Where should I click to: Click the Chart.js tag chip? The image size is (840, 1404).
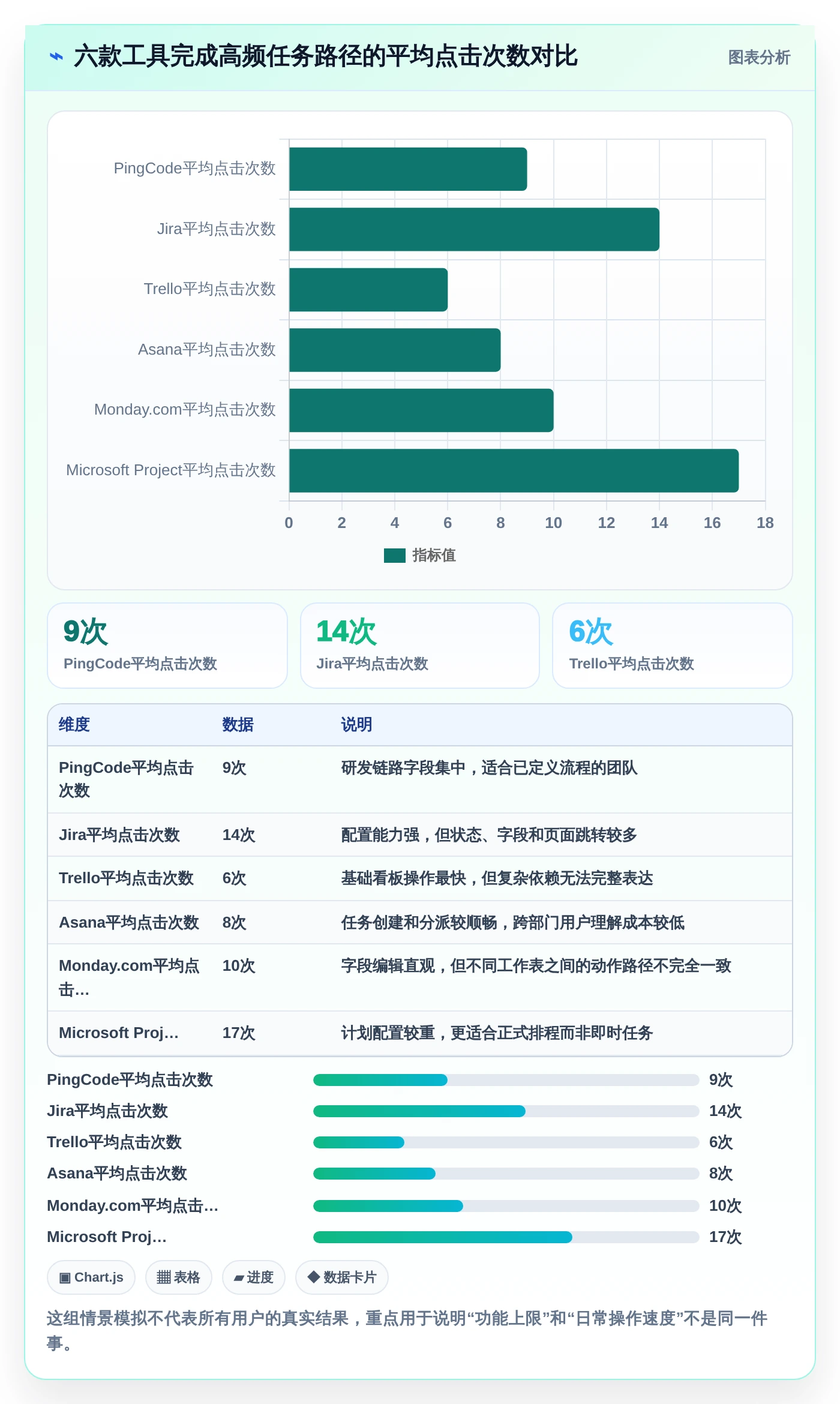pyautogui.click(x=91, y=1277)
